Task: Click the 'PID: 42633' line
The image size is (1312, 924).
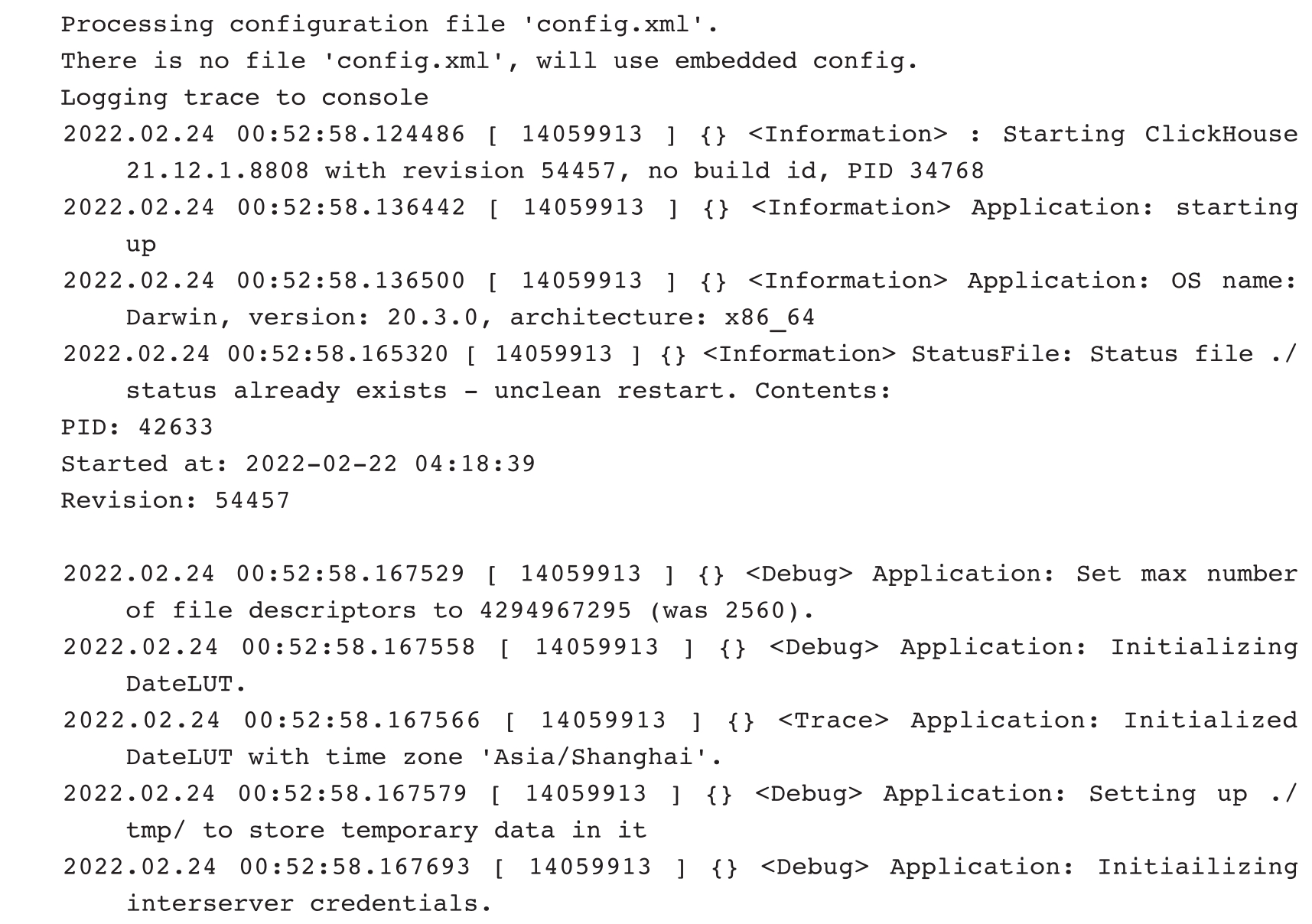Action: (138, 427)
